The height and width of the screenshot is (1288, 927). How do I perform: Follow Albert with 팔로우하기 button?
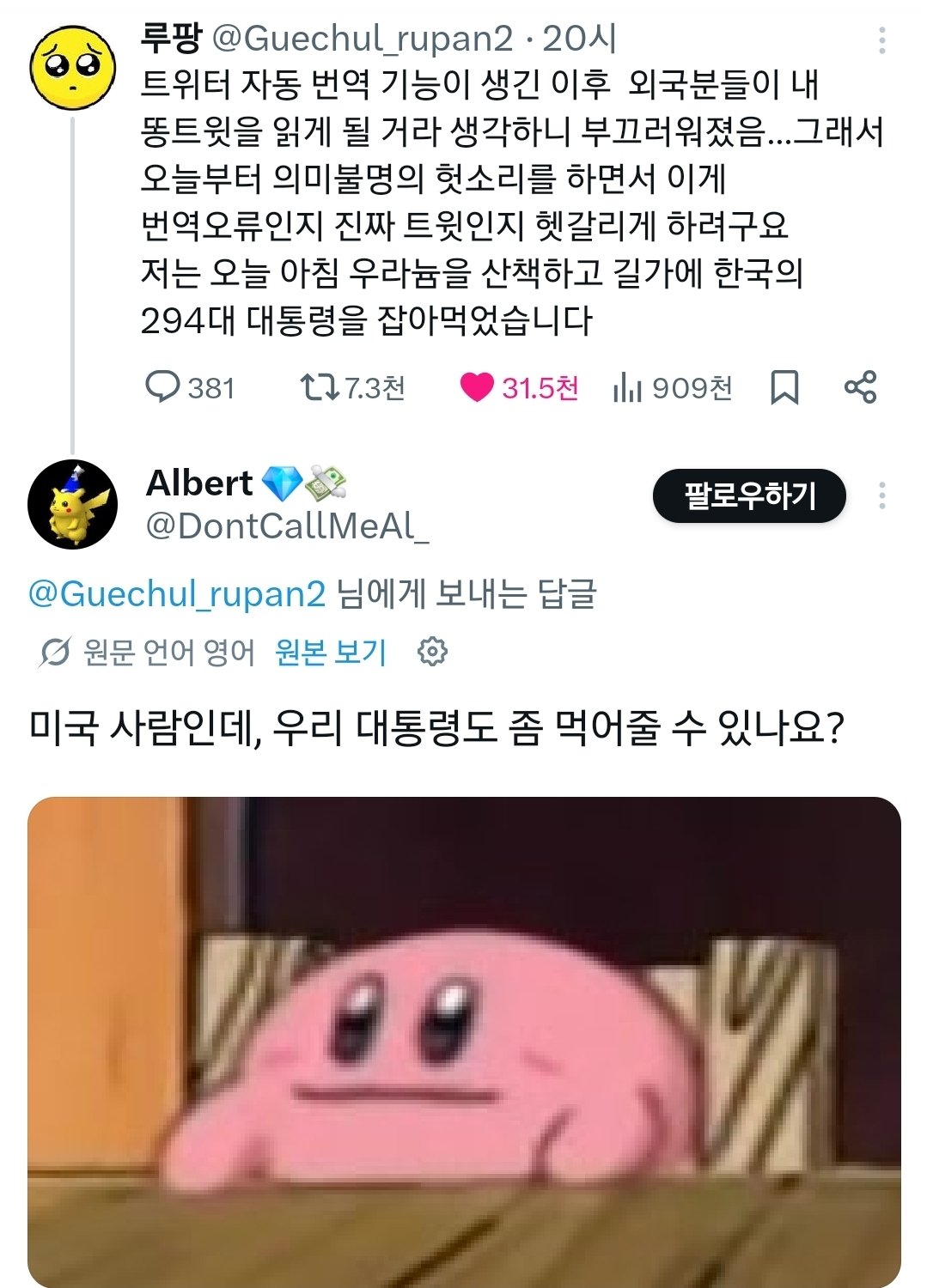(749, 495)
